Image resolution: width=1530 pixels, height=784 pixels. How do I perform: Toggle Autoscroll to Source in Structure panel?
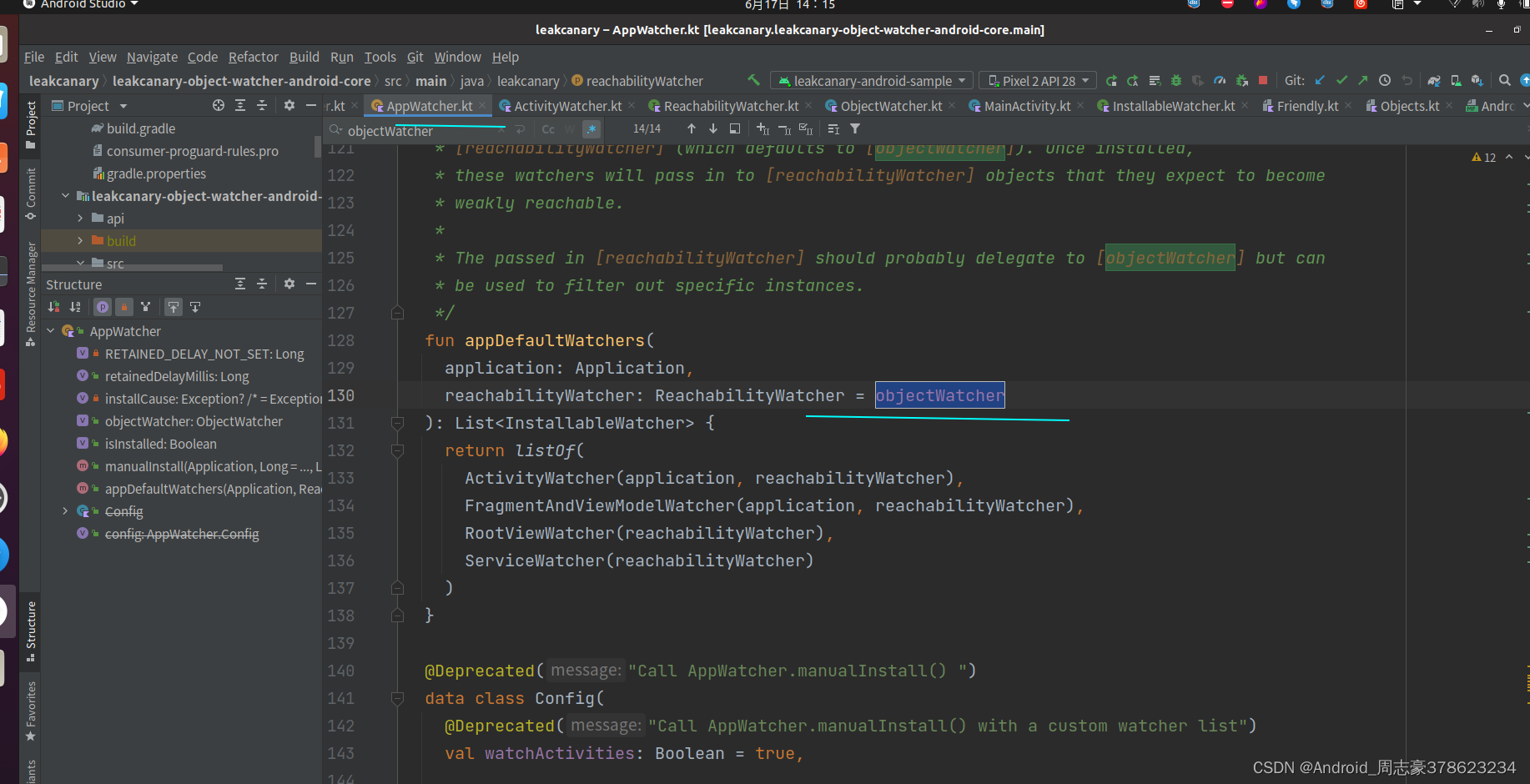pyautogui.click(x=174, y=307)
